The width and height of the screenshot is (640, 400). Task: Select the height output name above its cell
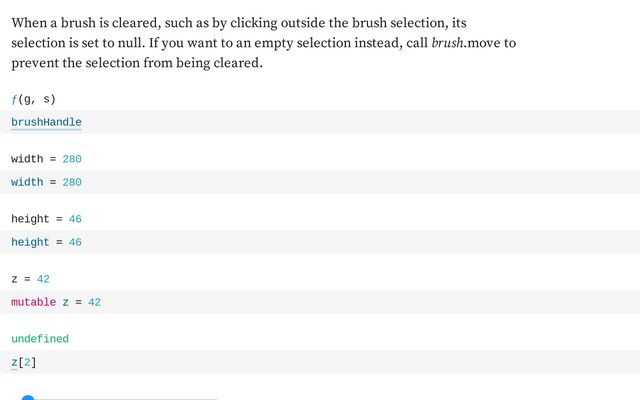[x=30, y=219]
